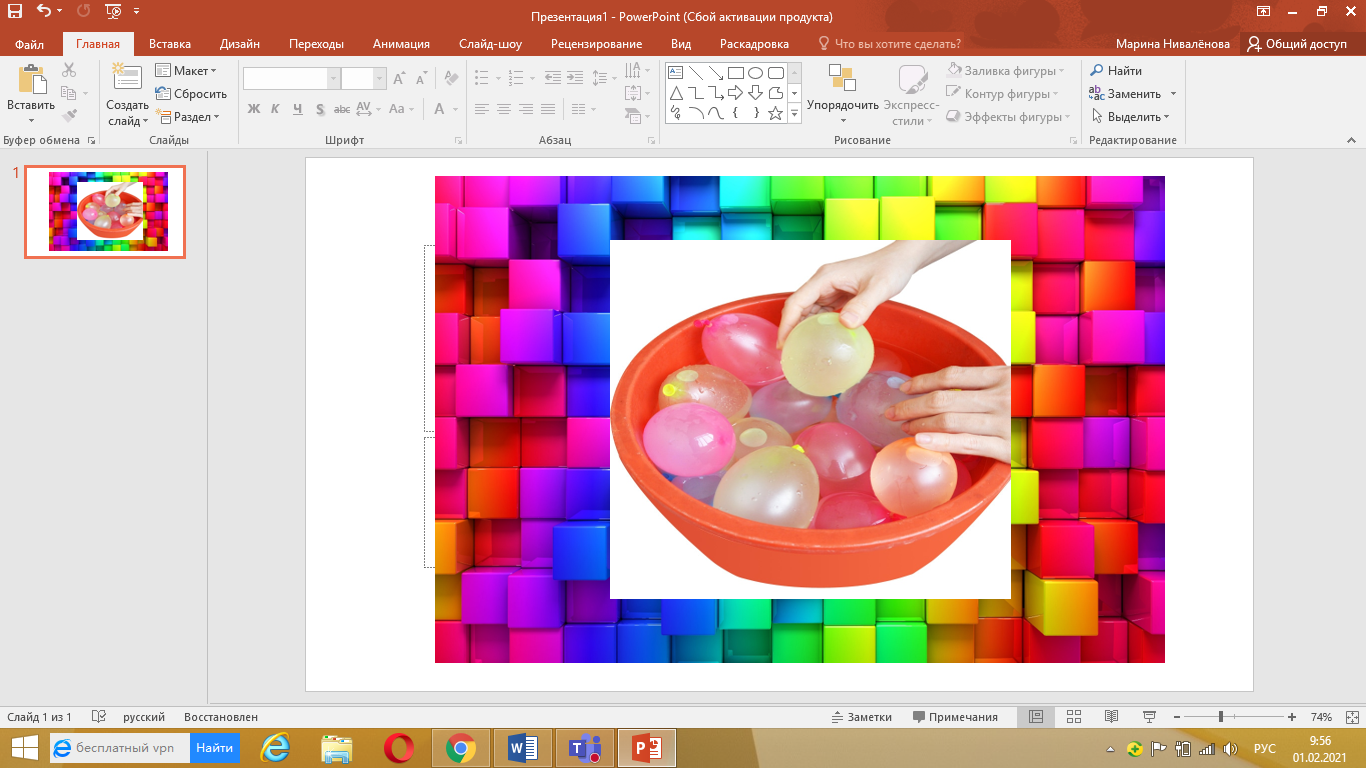Open Контур фигуры outline dropdown

point(1003,94)
